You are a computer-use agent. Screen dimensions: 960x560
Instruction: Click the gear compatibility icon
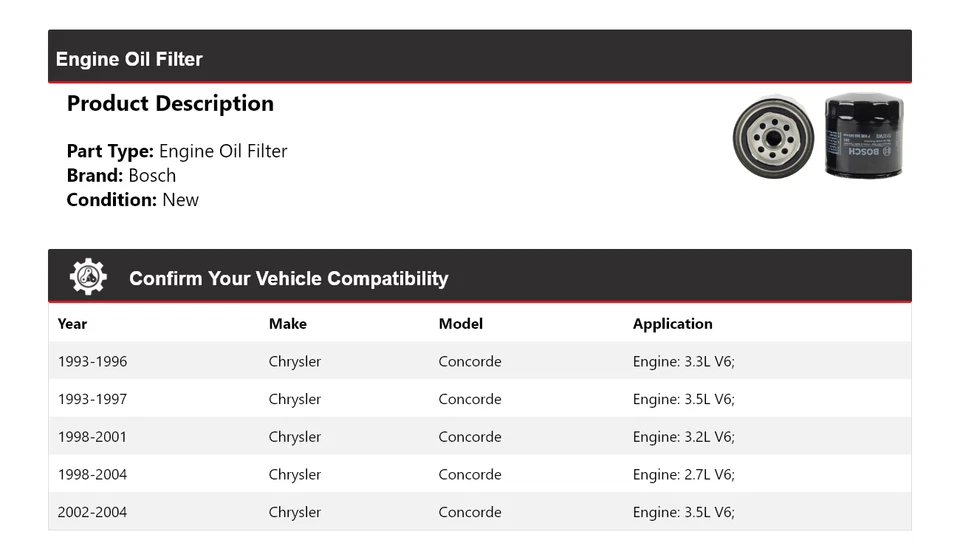[88, 277]
